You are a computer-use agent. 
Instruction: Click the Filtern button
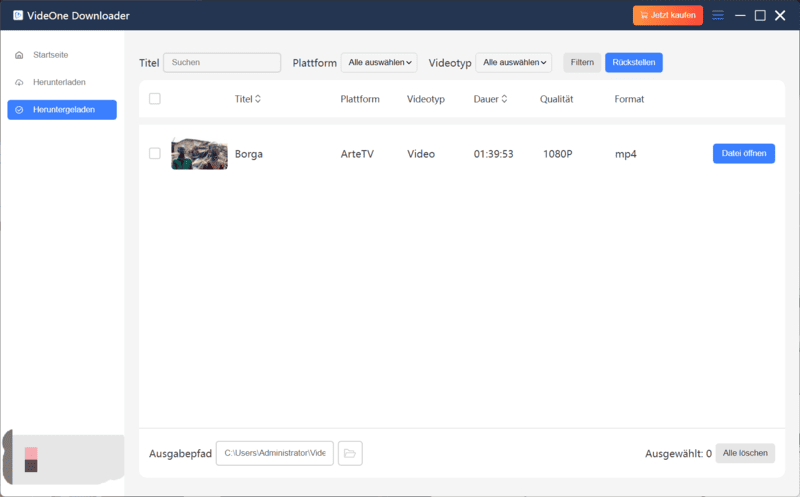(x=582, y=62)
